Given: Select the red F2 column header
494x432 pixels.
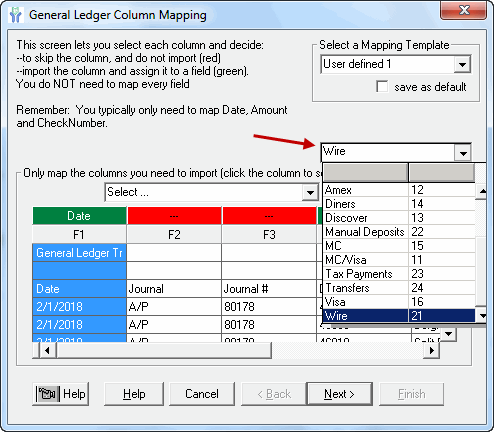Looking at the screenshot, I should (x=174, y=216).
